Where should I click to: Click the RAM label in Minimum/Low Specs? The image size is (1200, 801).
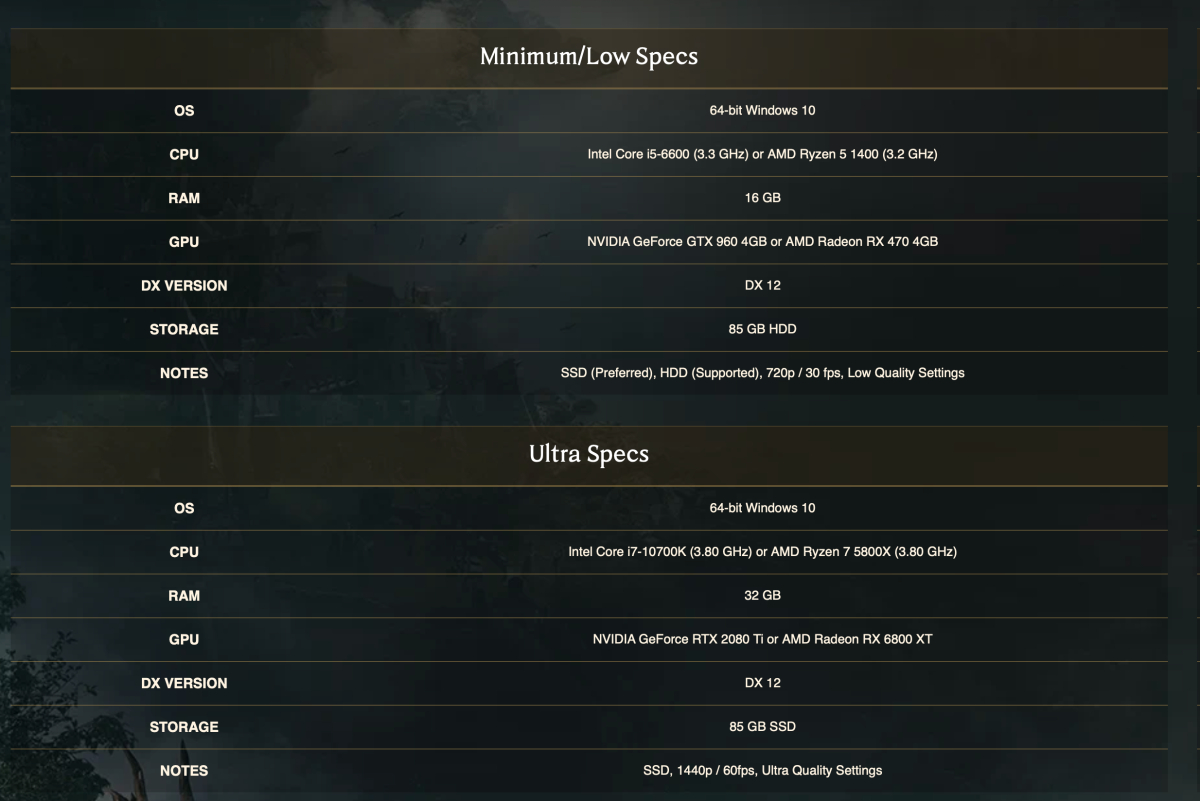(184, 198)
